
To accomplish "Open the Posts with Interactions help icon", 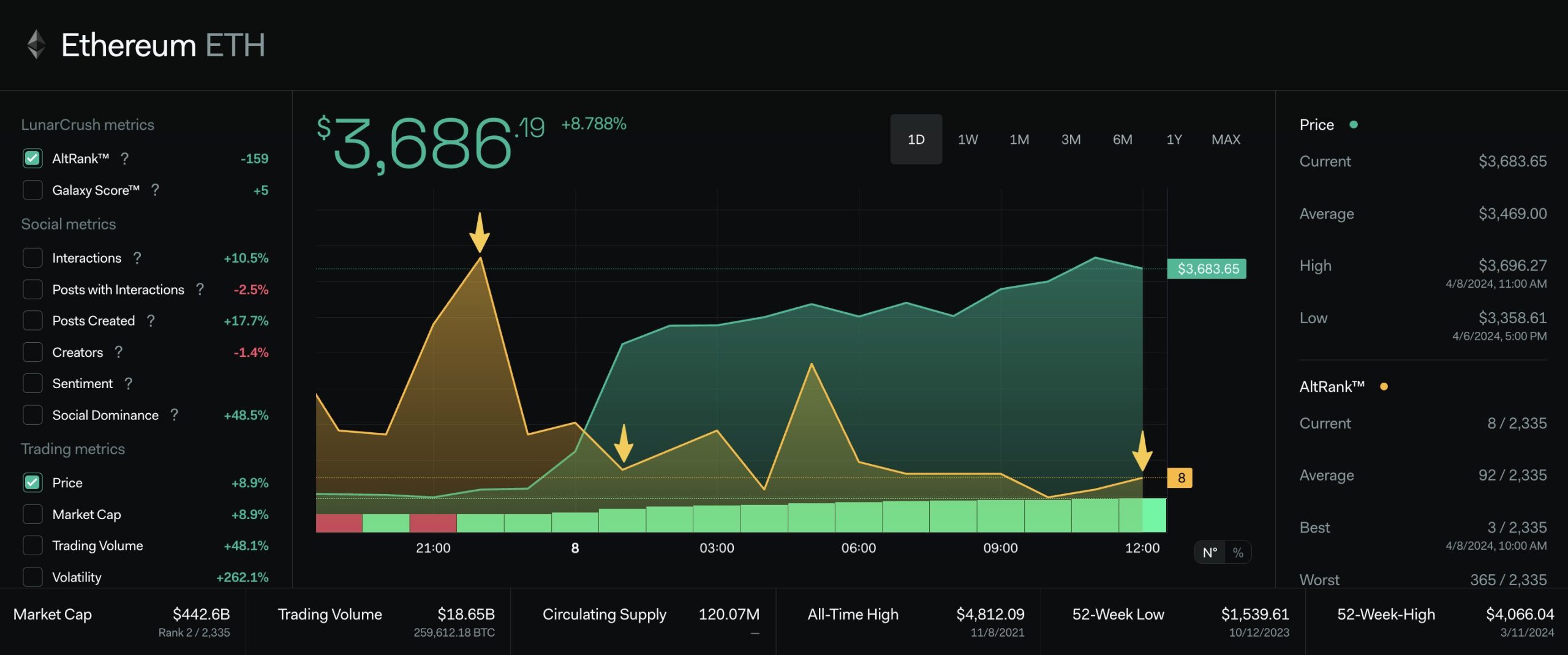I will pyautogui.click(x=200, y=290).
